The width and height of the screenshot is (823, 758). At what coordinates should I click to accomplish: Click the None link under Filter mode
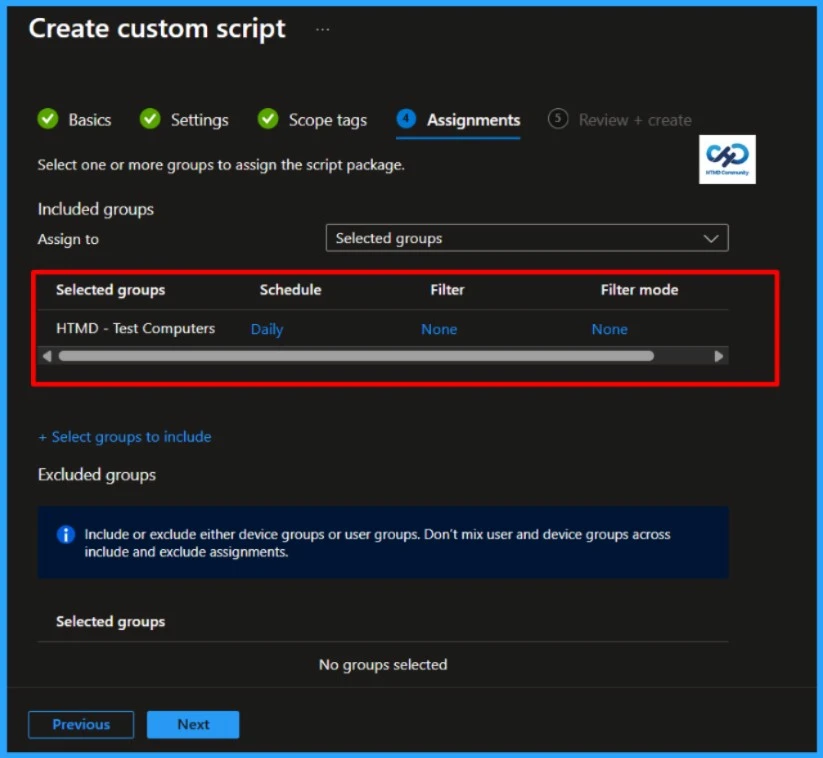pyautogui.click(x=609, y=329)
